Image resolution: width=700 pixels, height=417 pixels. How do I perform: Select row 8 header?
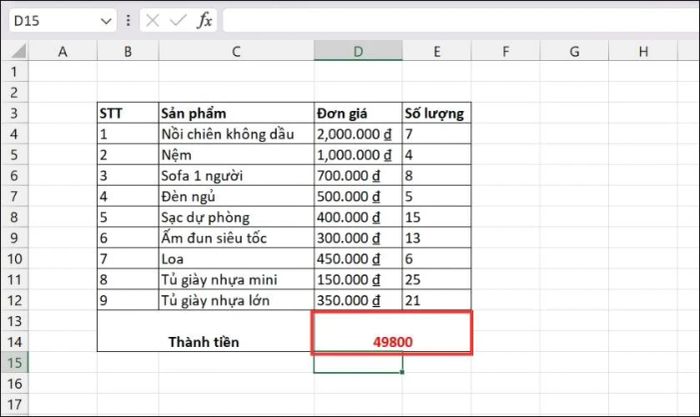pyautogui.click(x=14, y=217)
